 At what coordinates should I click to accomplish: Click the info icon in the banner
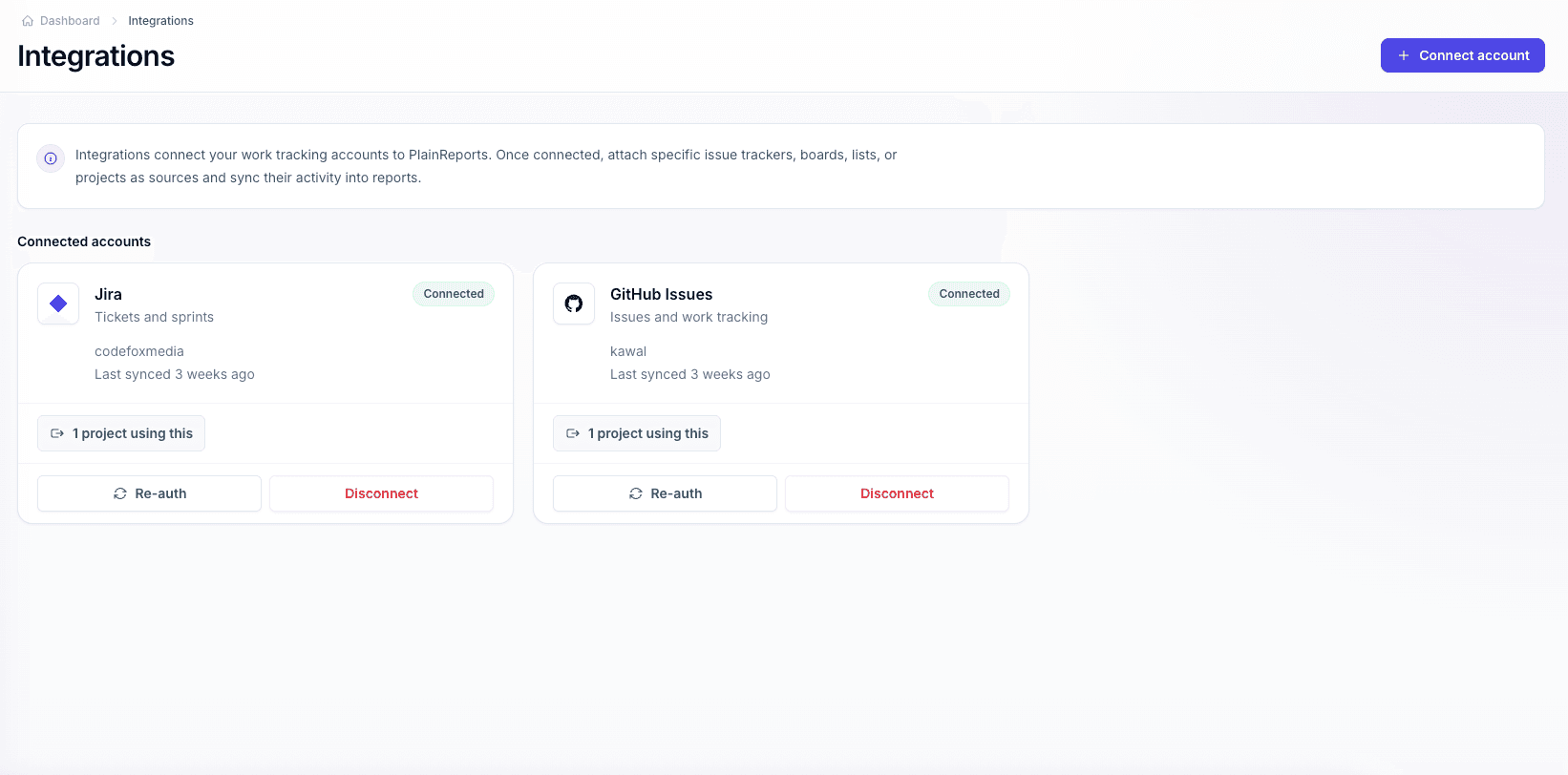(x=51, y=158)
